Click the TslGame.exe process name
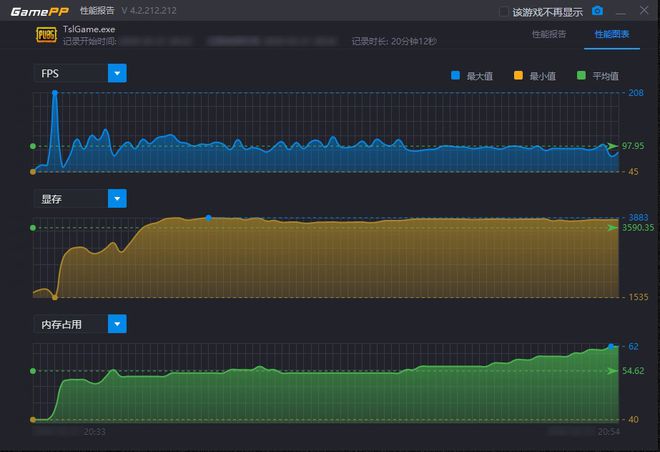The width and height of the screenshot is (660, 452). (x=89, y=30)
